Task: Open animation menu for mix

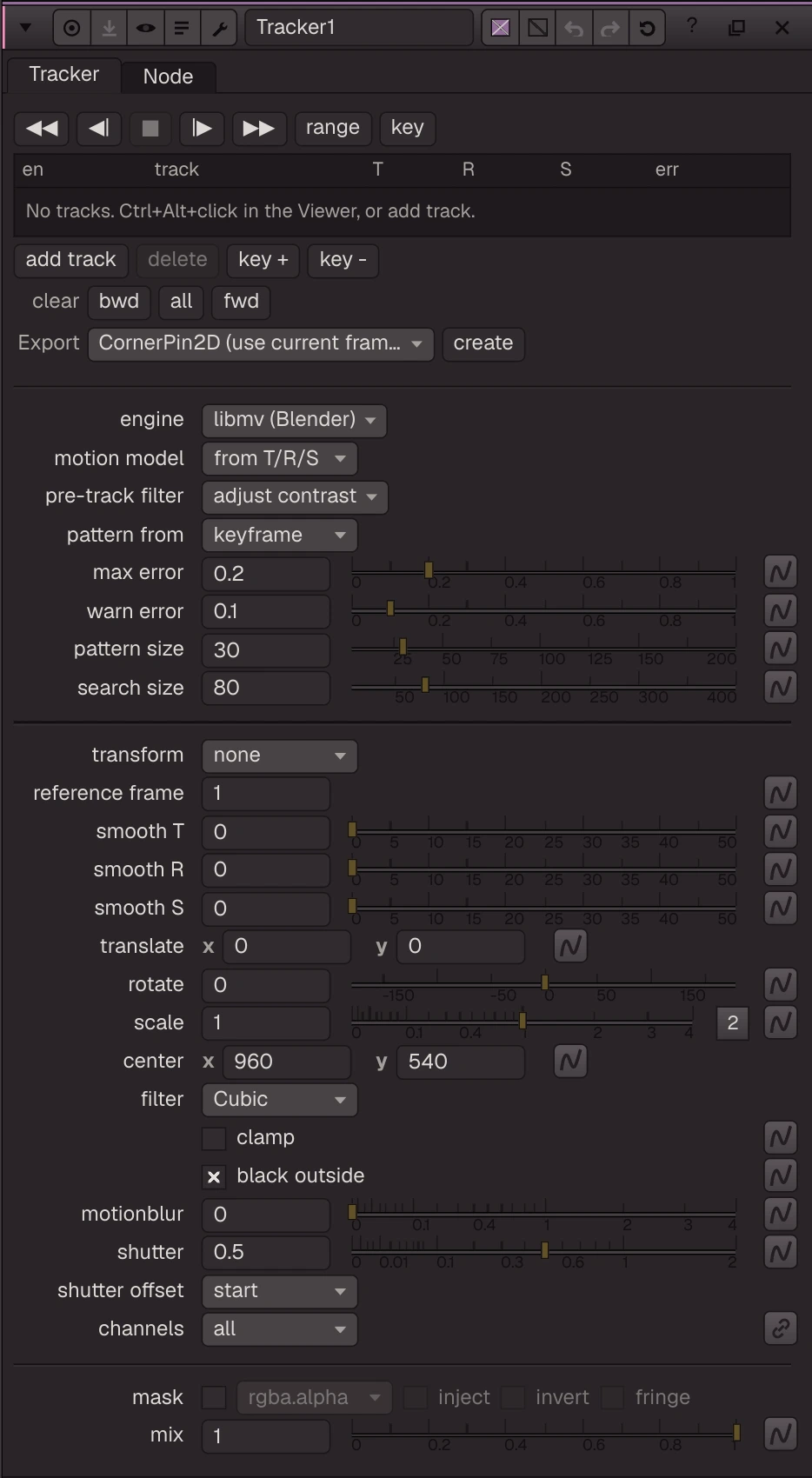Action: coord(781,1435)
